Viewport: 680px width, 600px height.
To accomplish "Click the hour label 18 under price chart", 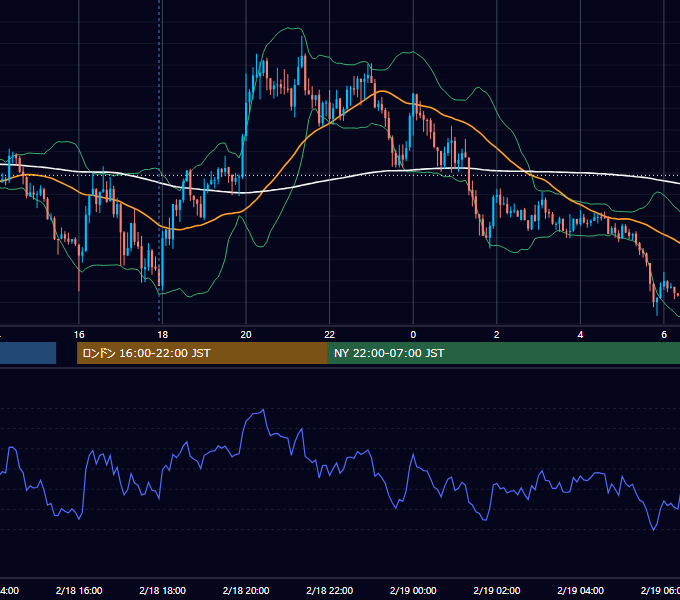I will (162, 335).
